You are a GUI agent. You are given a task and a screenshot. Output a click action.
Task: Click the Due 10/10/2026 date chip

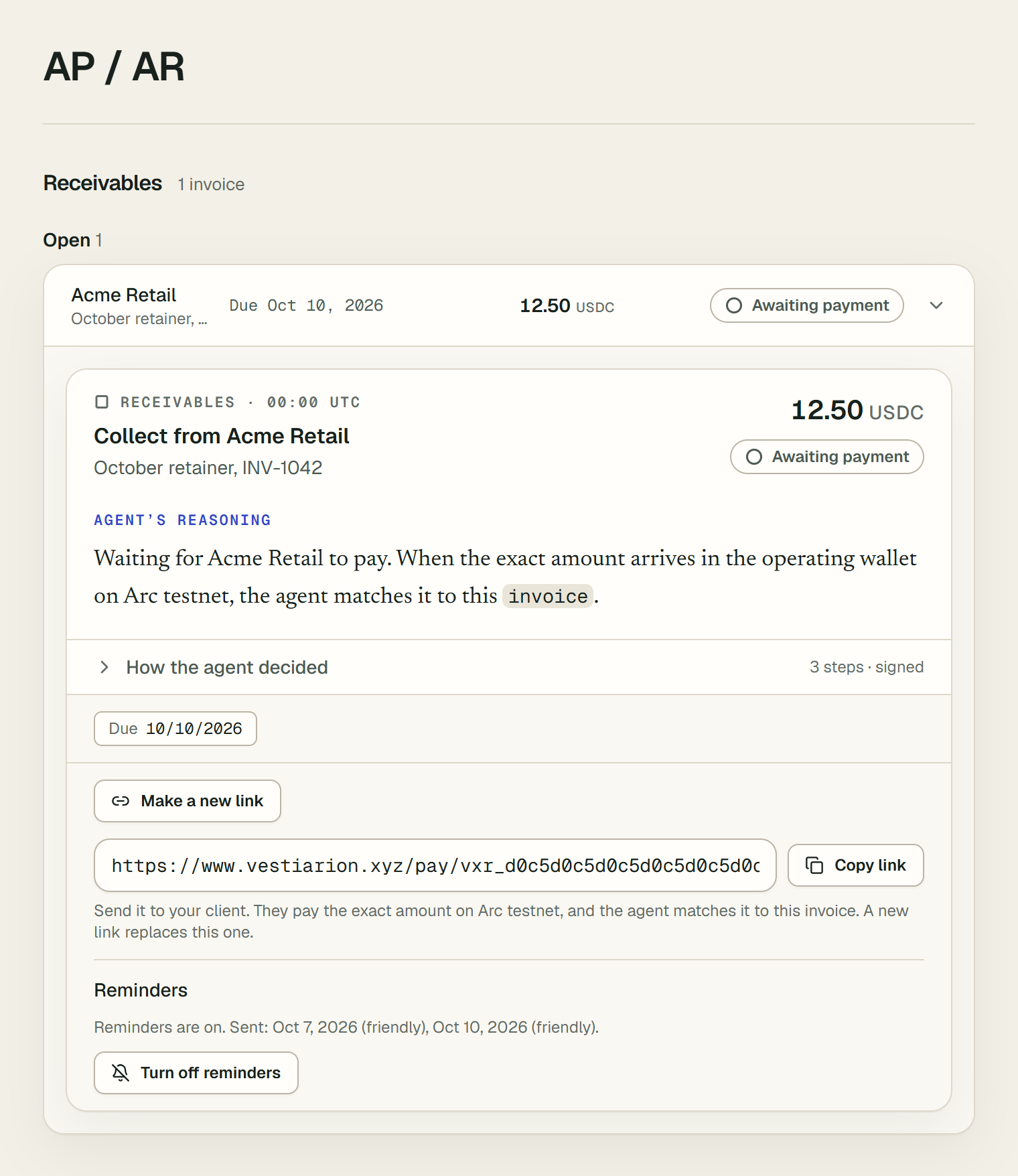(175, 729)
